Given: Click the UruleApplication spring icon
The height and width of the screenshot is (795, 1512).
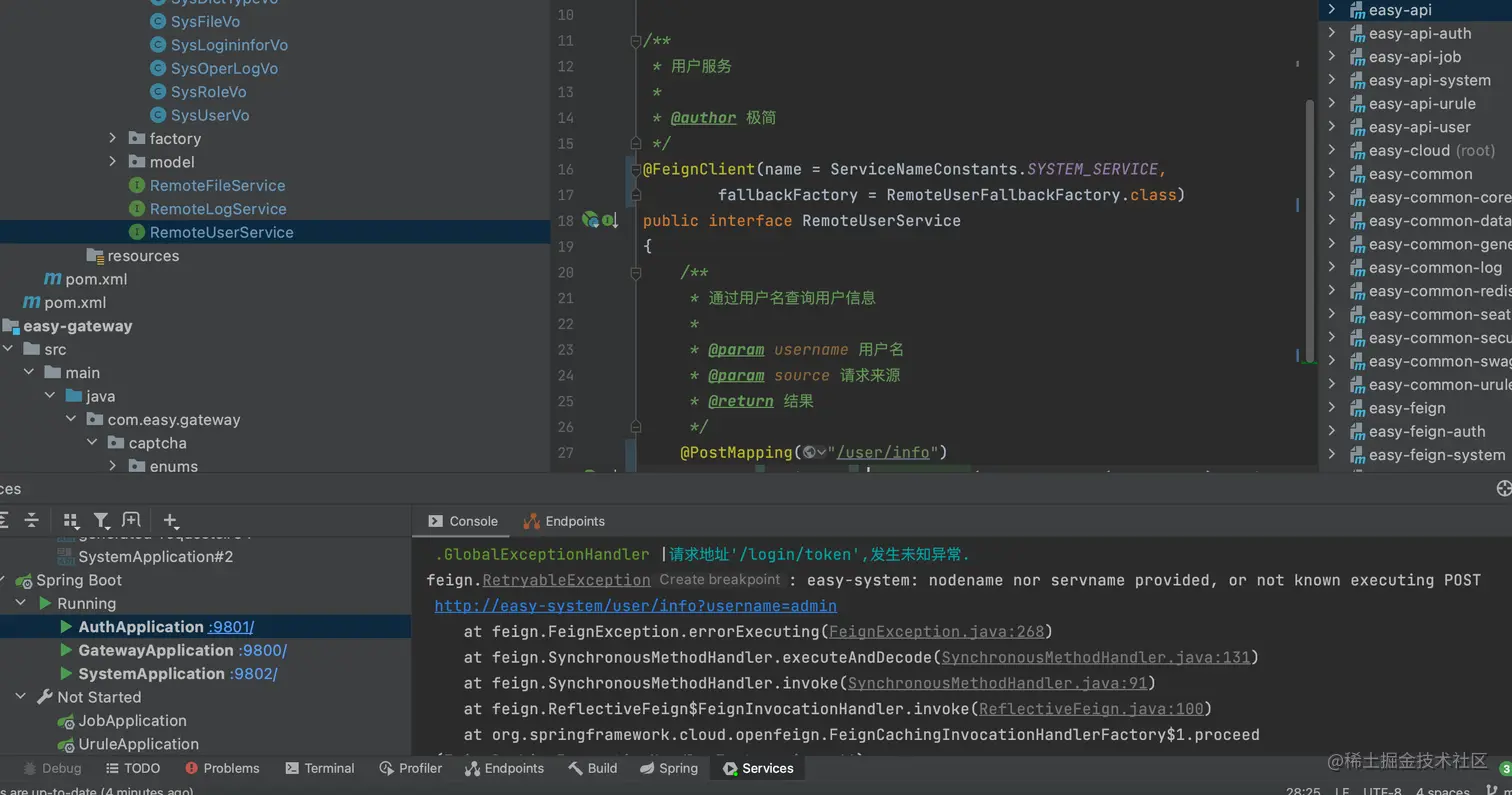Looking at the screenshot, I should (x=66, y=744).
